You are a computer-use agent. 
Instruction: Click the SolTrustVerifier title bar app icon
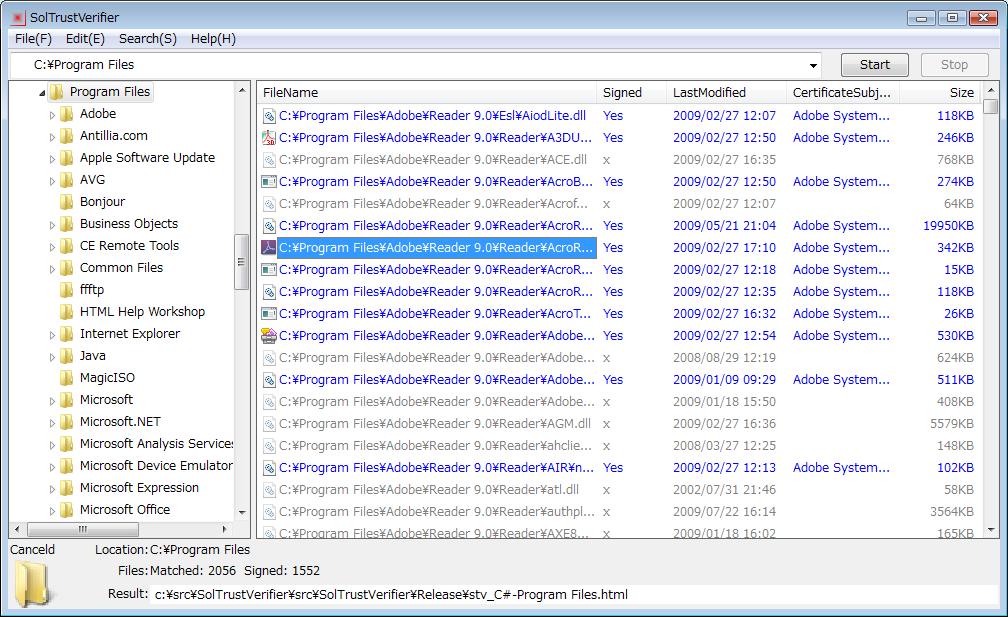pos(19,18)
